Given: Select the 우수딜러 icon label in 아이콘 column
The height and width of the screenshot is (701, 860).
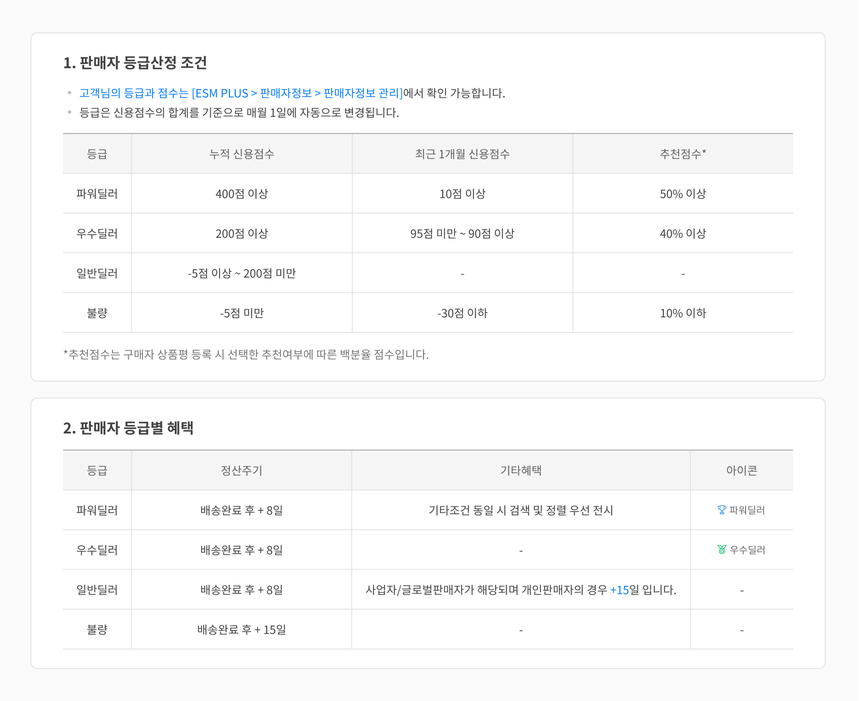Looking at the screenshot, I should [748, 549].
